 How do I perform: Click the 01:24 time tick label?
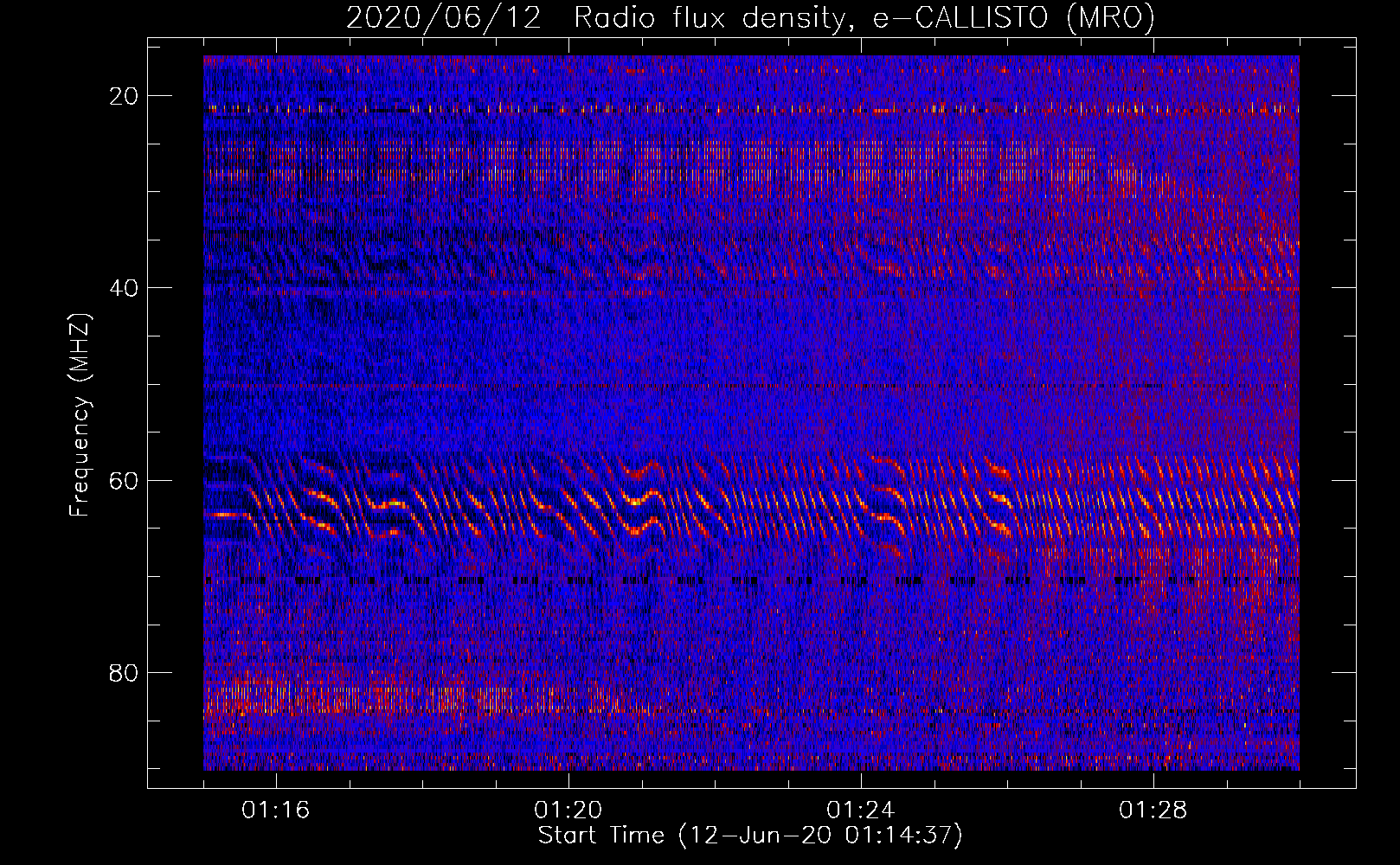coord(861,811)
